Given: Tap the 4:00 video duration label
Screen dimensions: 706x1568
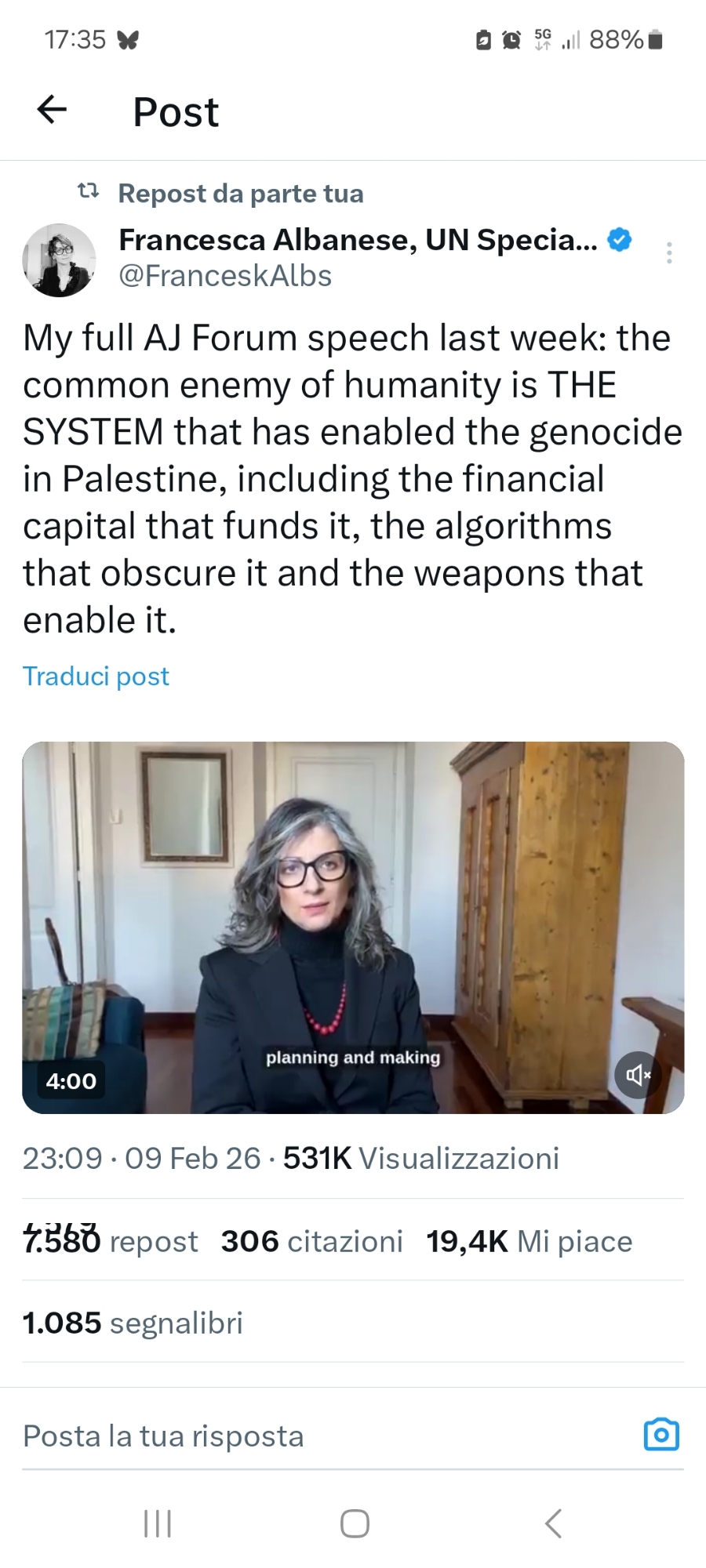Looking at the screenshot, I should tap(71, 1081).
